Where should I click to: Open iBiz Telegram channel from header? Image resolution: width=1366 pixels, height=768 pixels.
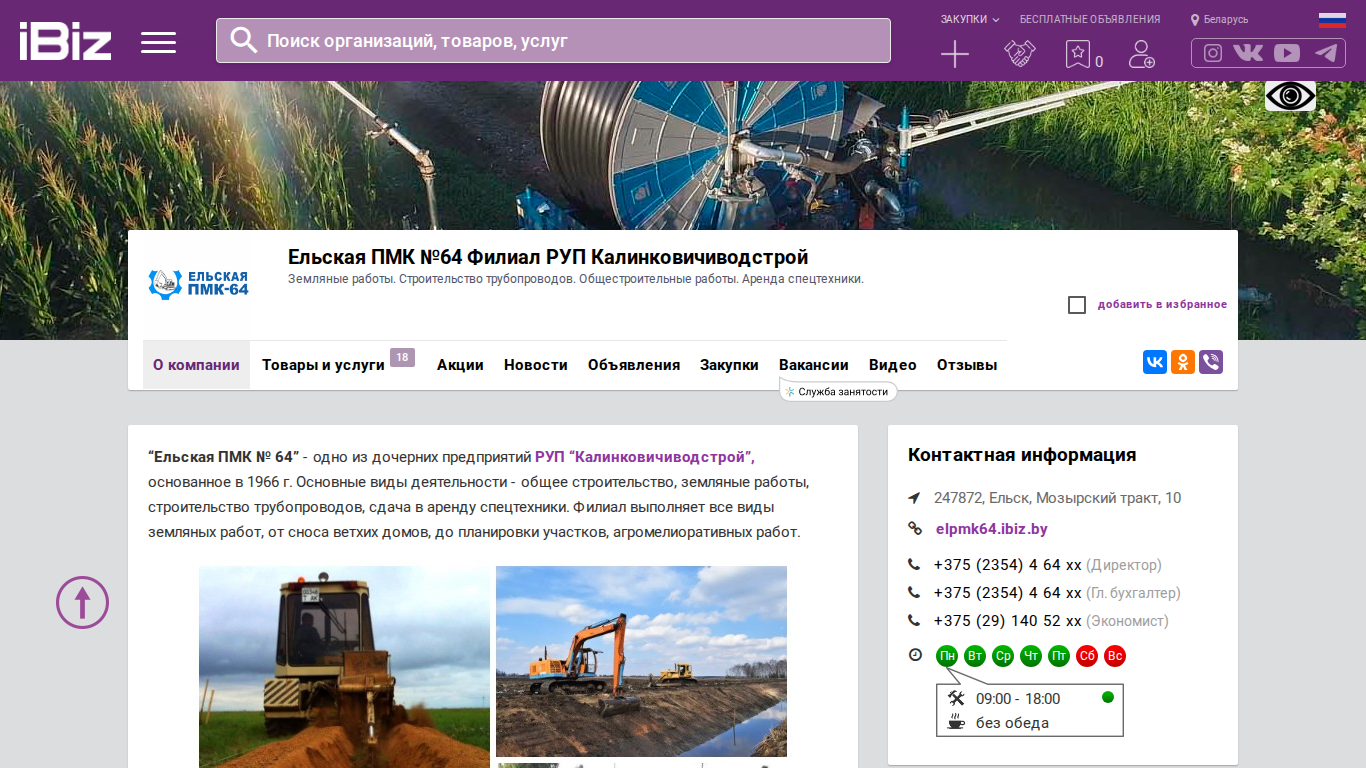1326,53
